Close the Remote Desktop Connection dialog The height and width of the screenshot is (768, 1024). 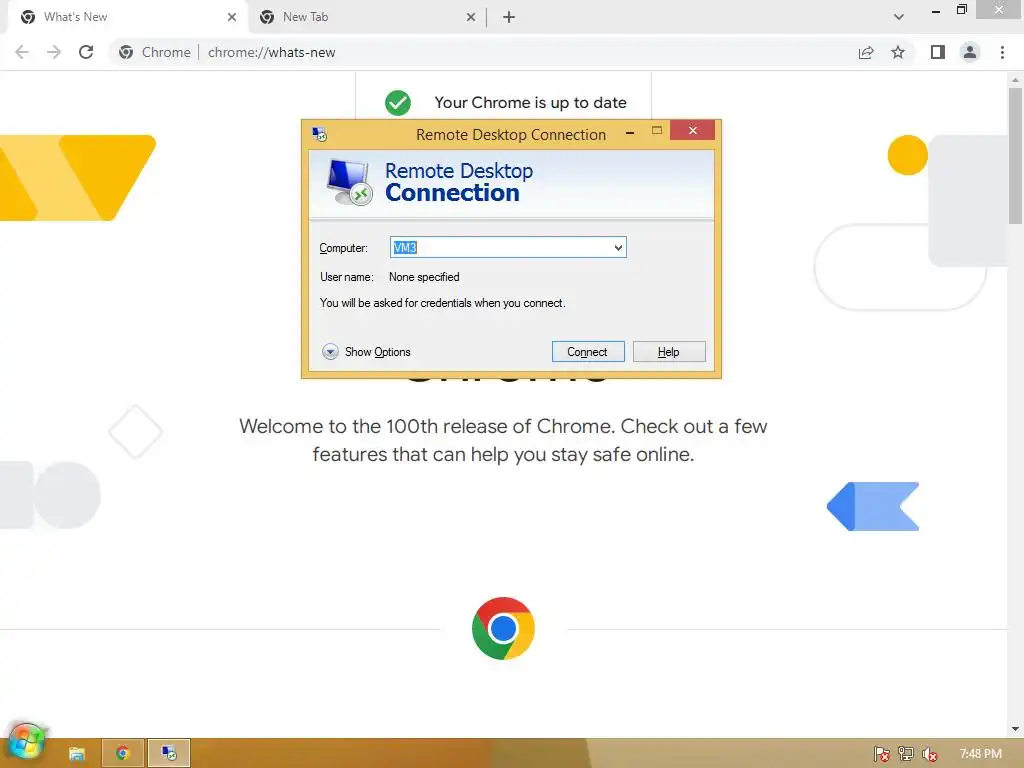click(x=692, y=131)
